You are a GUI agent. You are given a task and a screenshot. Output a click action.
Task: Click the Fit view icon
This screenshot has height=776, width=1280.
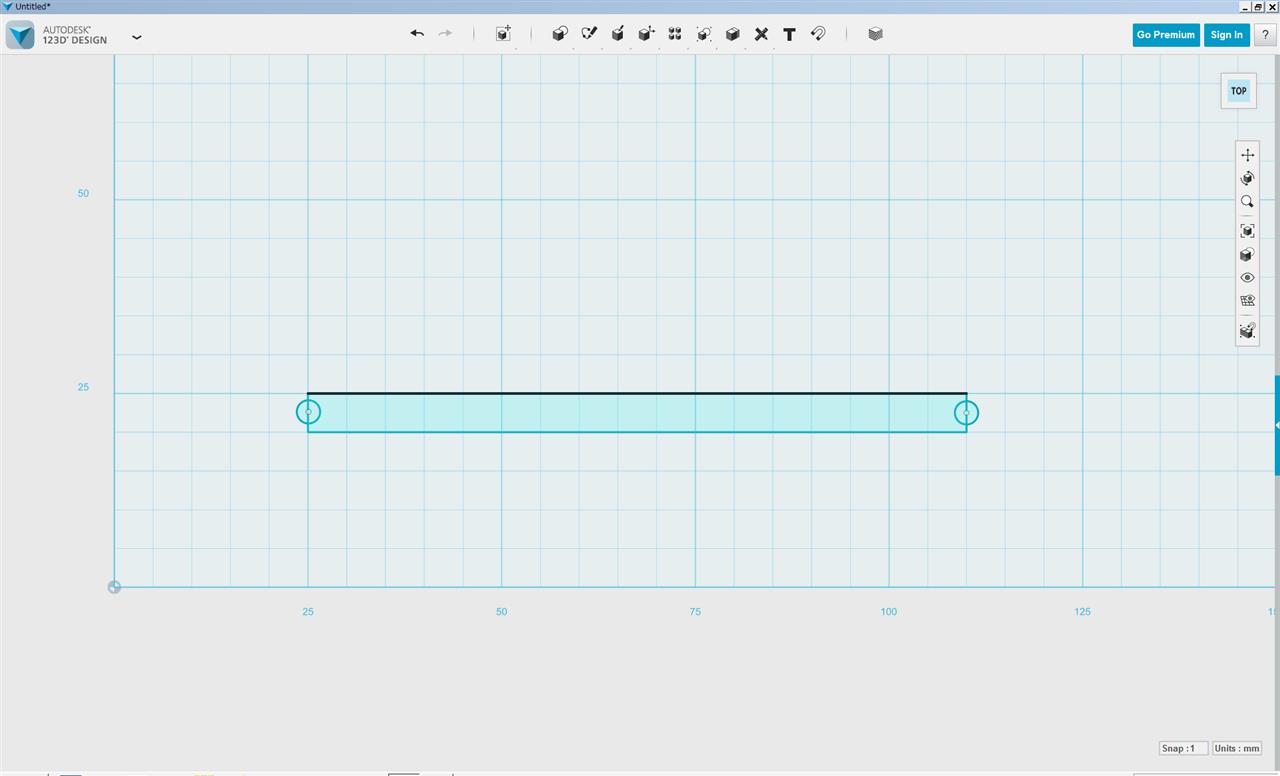click(1247, 231)
